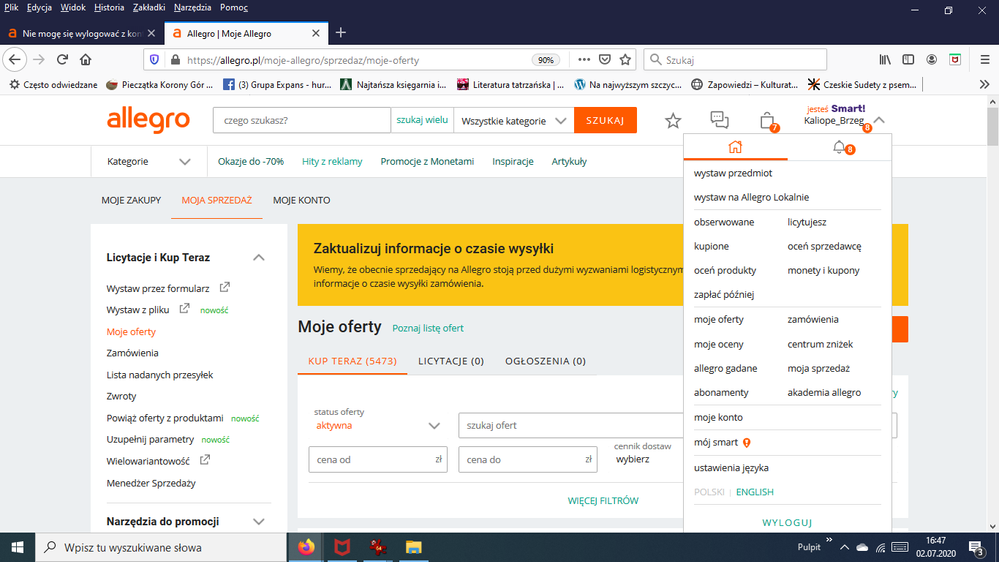This screenshot has height=562, width=999.
Task: Click the szukaj ofert input field
Action: tap(570, 426)
